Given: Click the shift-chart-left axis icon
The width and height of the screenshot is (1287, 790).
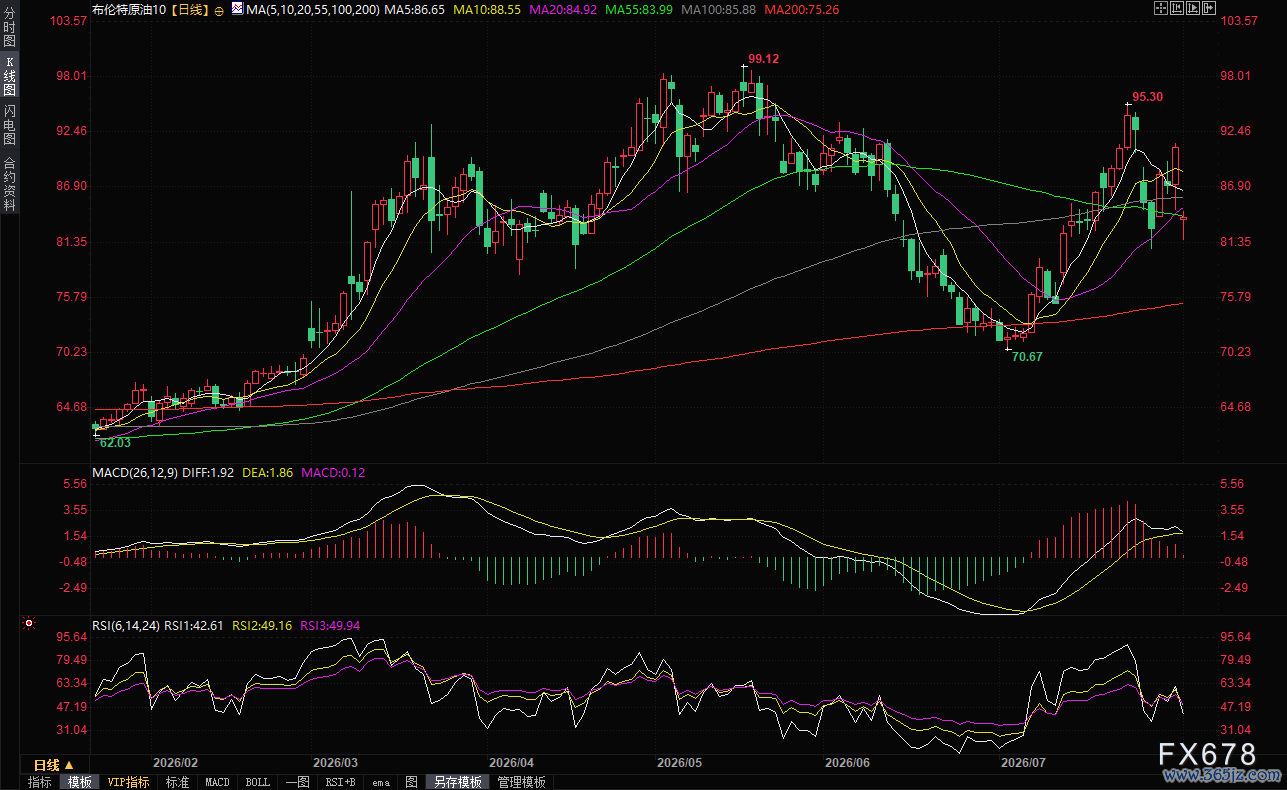Looking at the screenshot, I should click(x=1177, y=8).
